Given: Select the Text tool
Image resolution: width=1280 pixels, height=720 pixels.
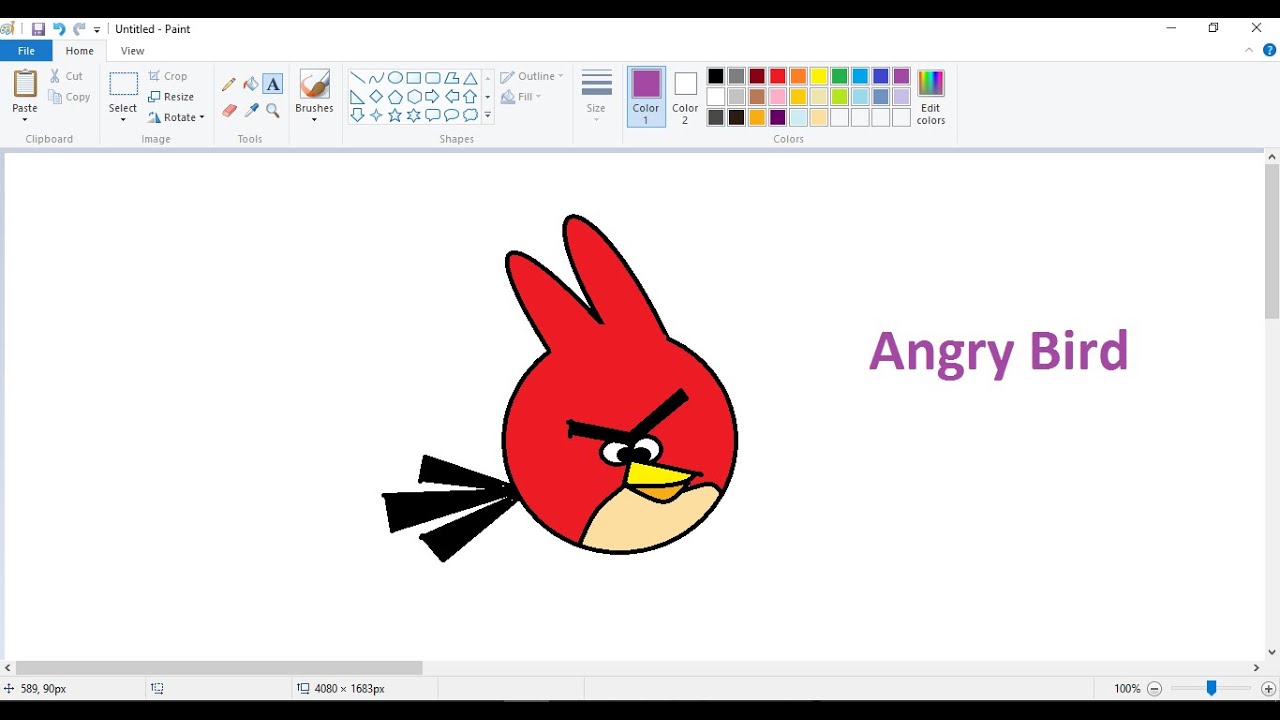Looking at the screenshot, I should coord(273,84).
